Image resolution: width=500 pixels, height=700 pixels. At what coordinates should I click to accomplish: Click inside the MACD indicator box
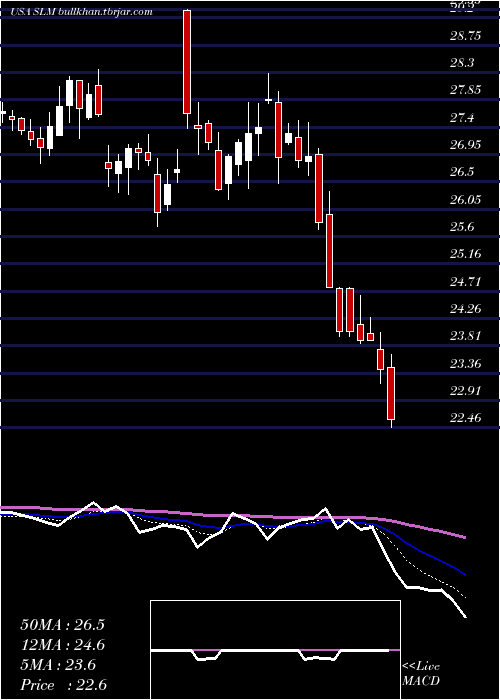pyautogui.click(x=275, y=650)
